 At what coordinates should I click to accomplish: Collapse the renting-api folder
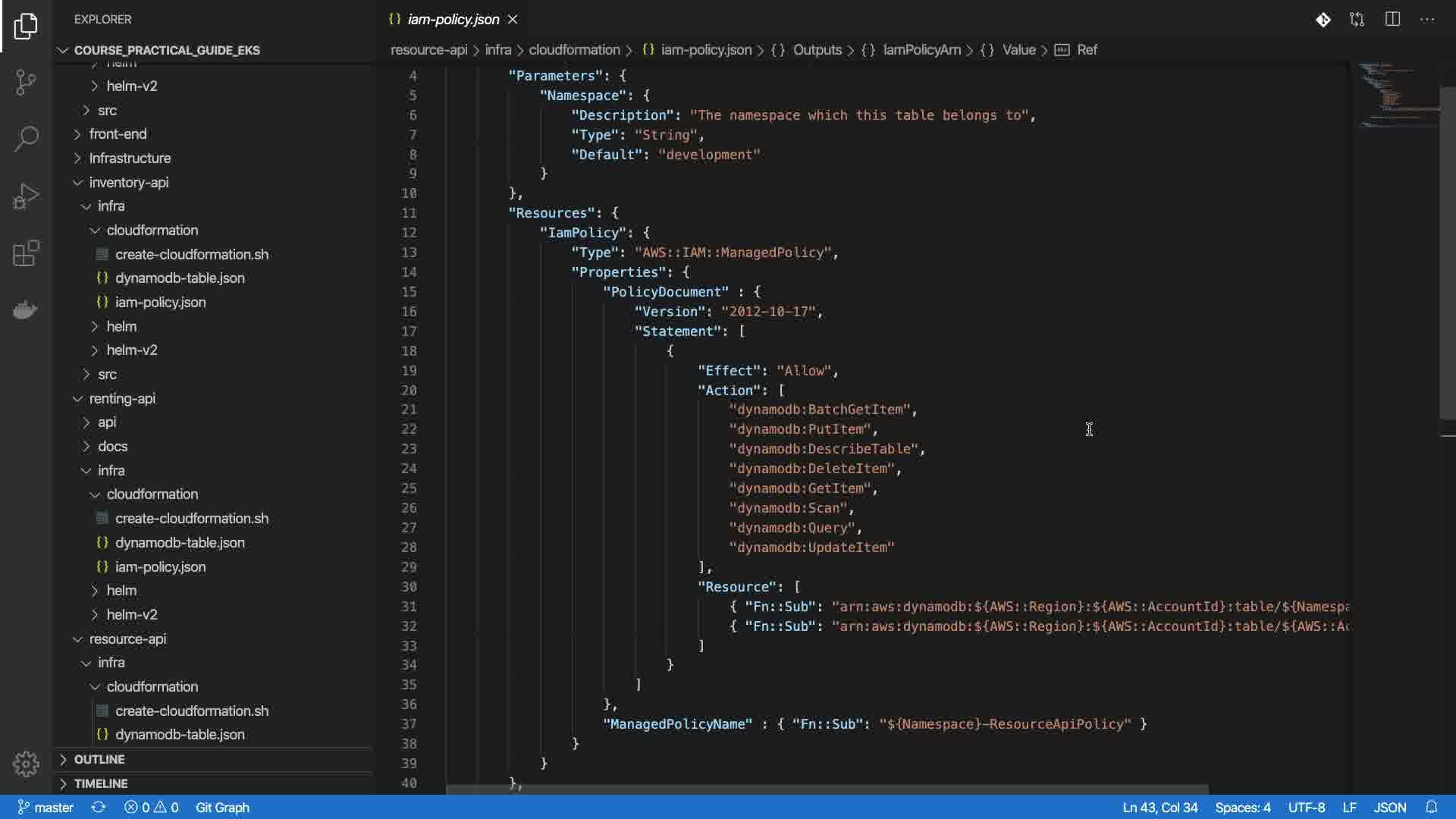(121, 398)
